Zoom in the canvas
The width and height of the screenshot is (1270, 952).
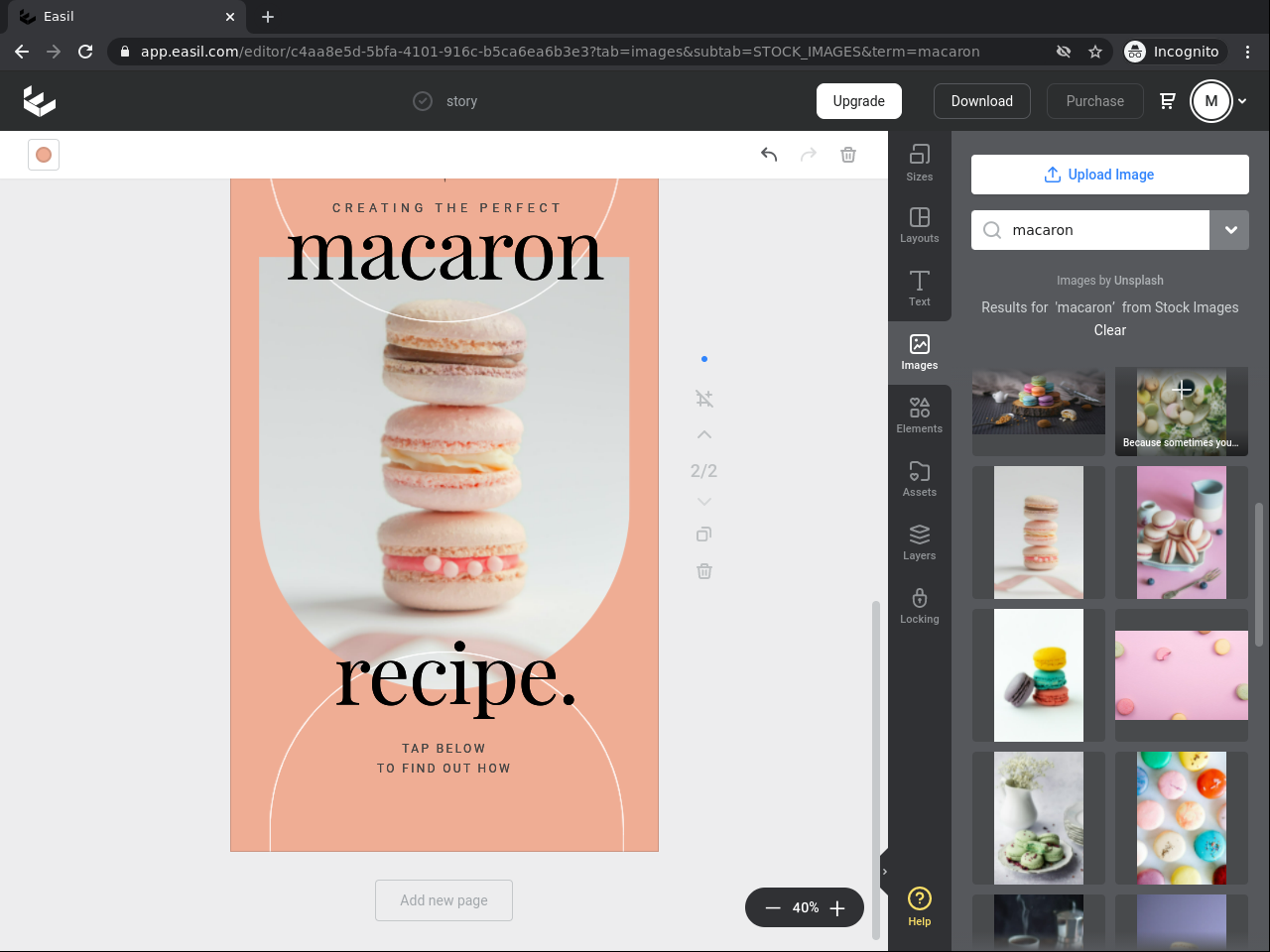[837, 908]
